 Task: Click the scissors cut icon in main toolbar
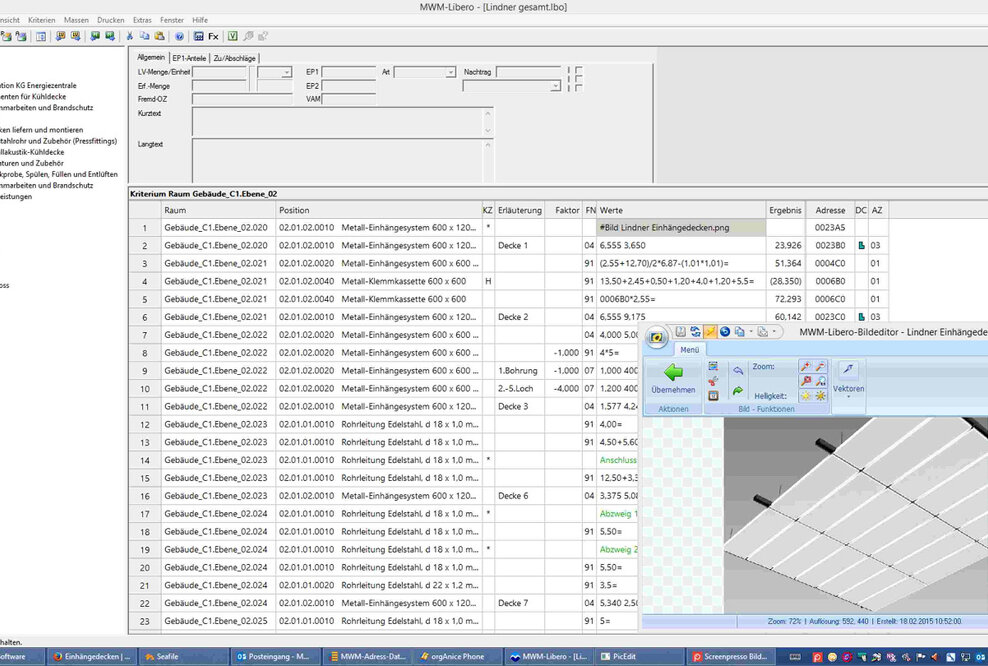coord(129,36)
